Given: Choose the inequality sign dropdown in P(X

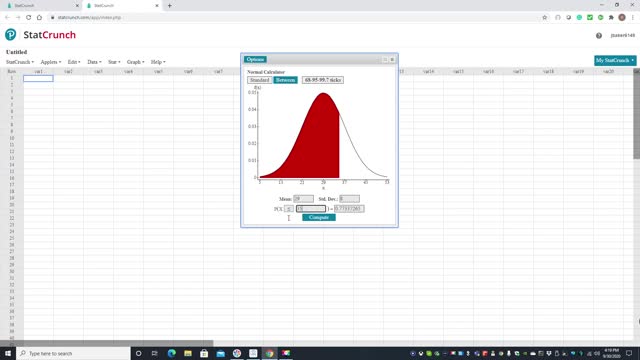Looking at the screenshot, I should 289,209.
